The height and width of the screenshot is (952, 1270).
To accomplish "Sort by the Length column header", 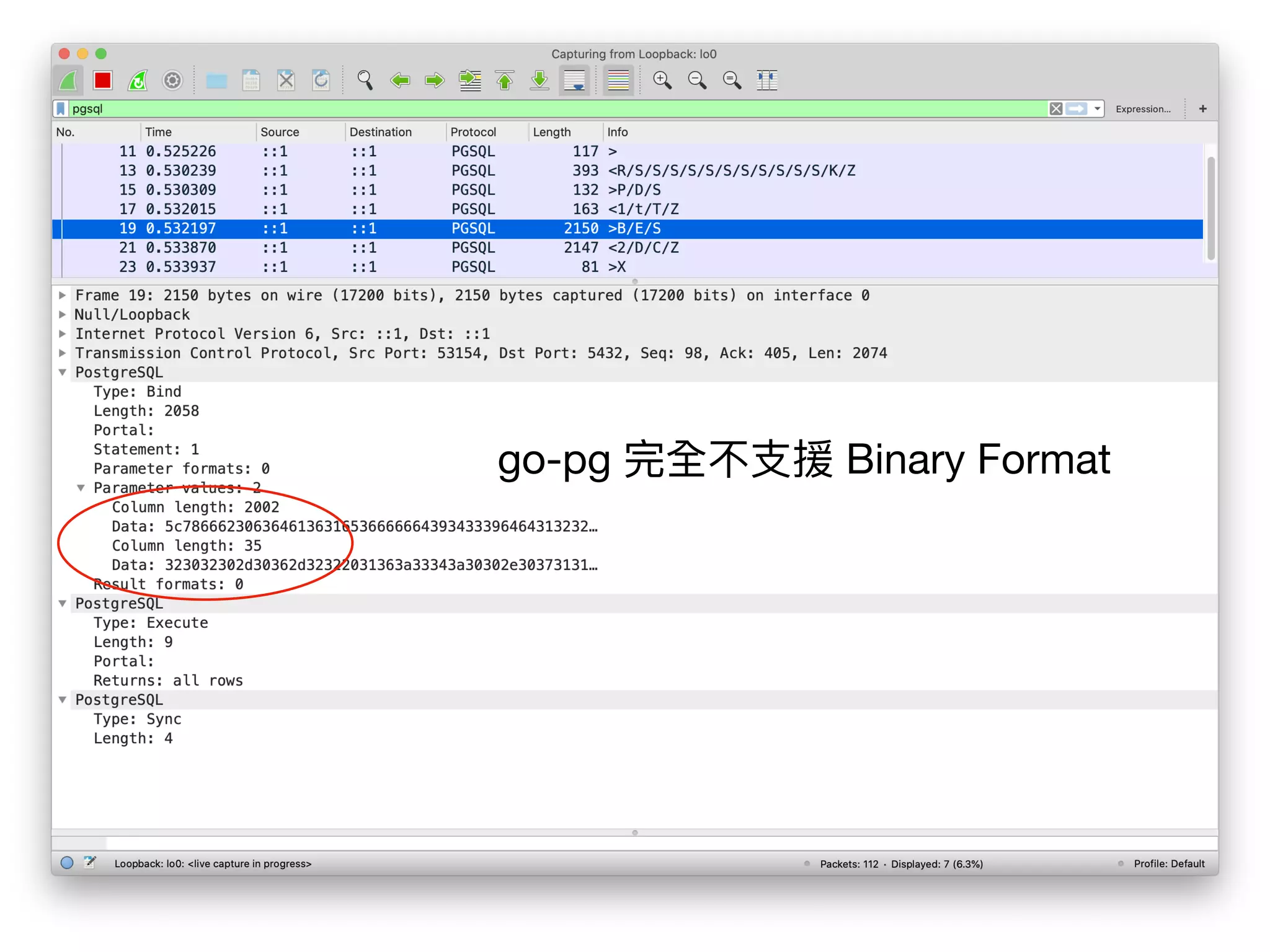I will 566,132.
